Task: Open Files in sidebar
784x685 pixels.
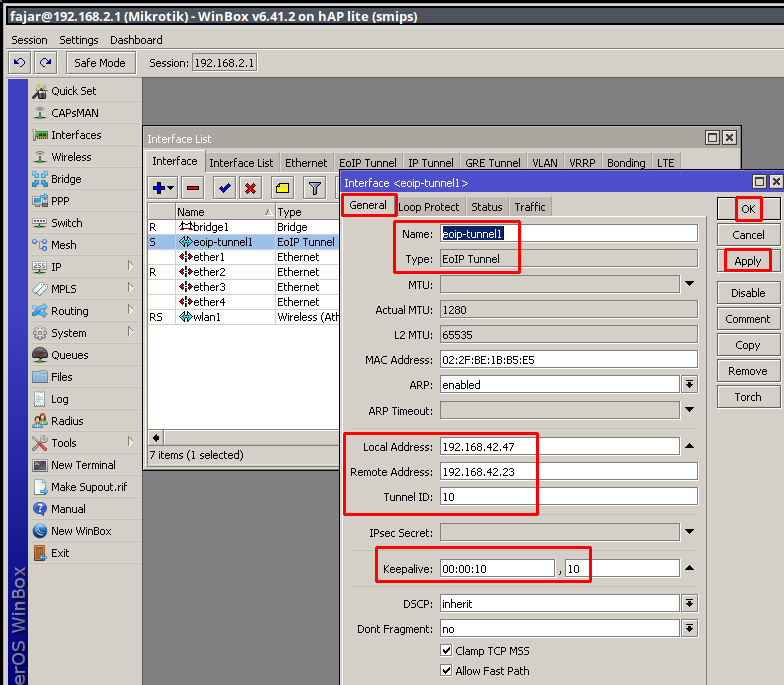Action: [62, 377]
